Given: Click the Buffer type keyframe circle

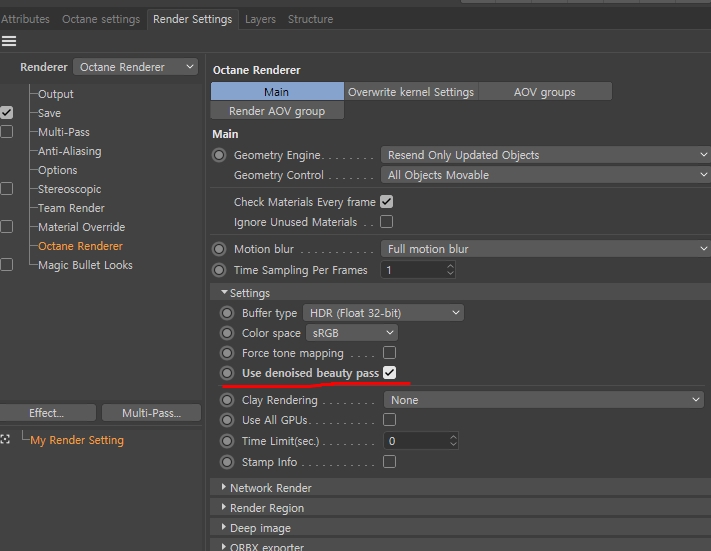Looking at the screenshot, I should point(227,313).
